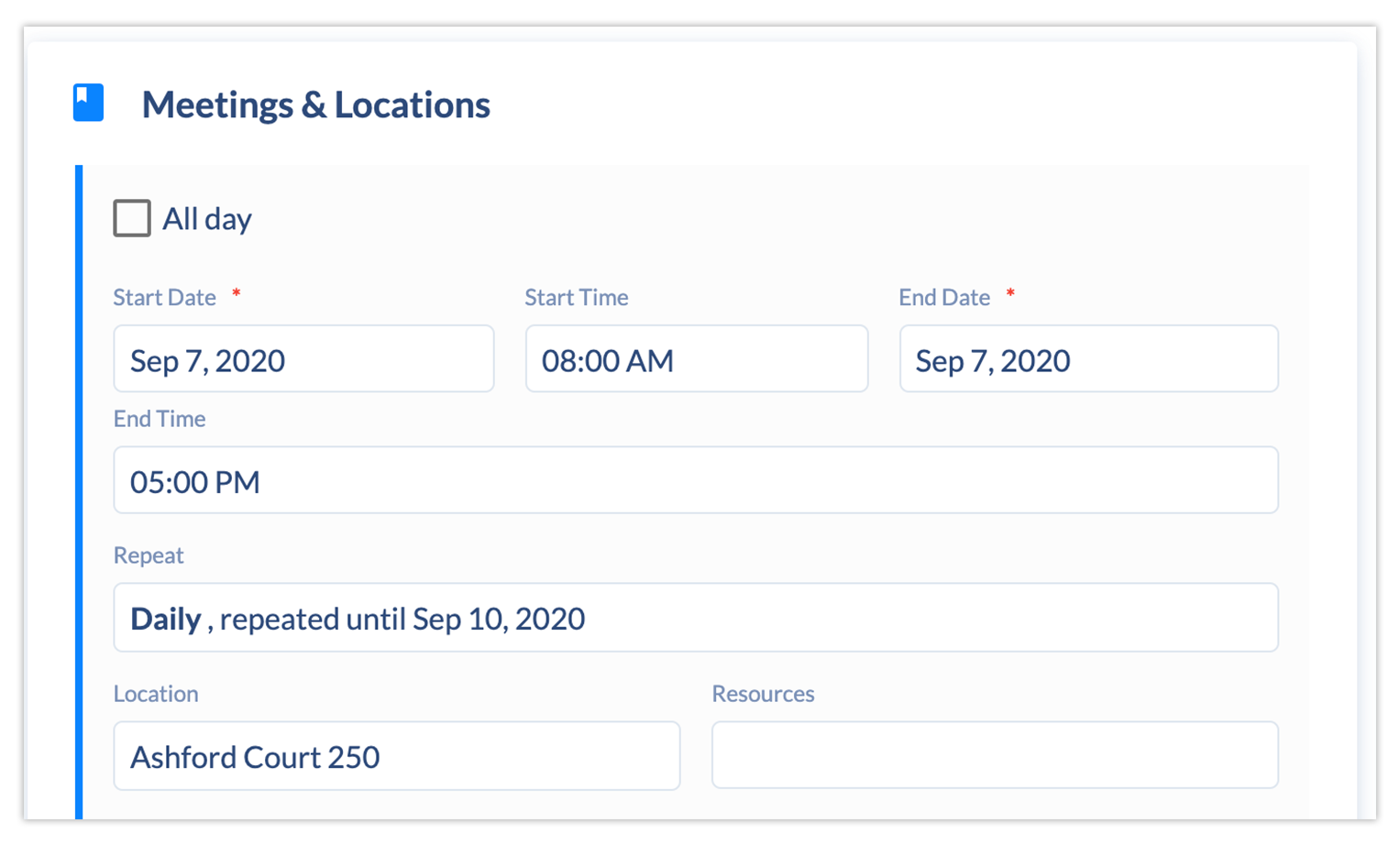Click the bold Daily text in Repeat
1400x845 pixels.
click(165, 619)
